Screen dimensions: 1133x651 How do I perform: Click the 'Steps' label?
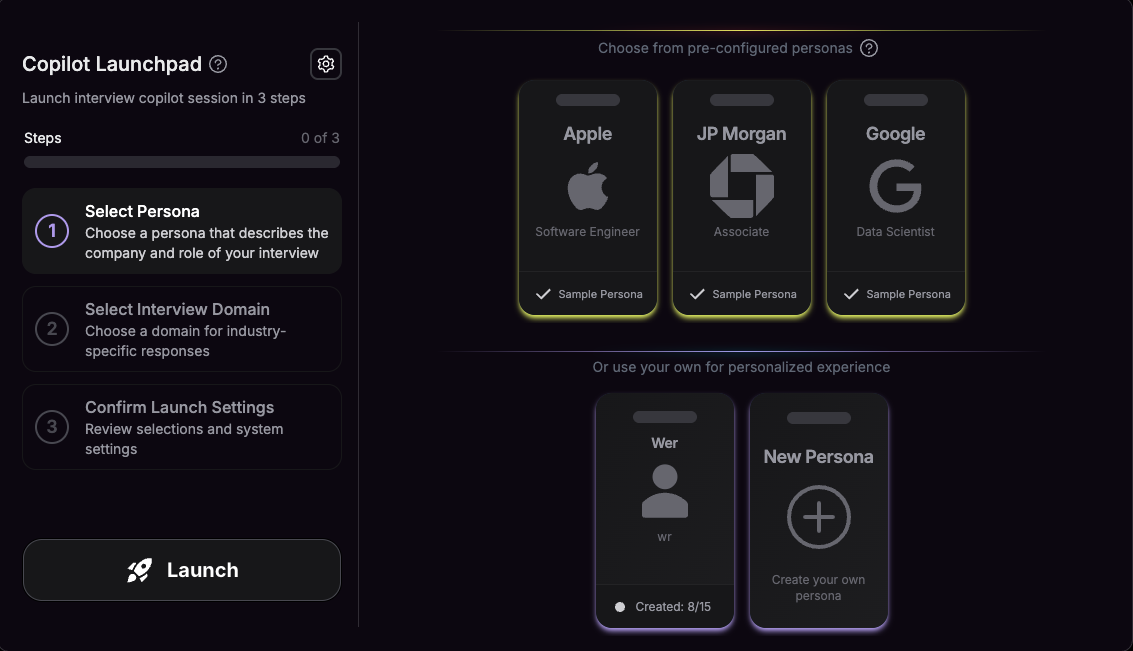pos(43,138)
